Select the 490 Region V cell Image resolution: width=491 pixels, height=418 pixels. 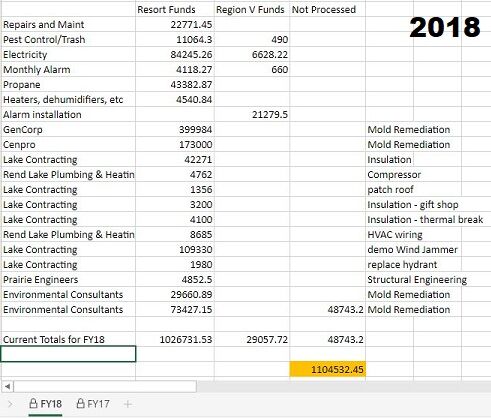coord(252,39)
